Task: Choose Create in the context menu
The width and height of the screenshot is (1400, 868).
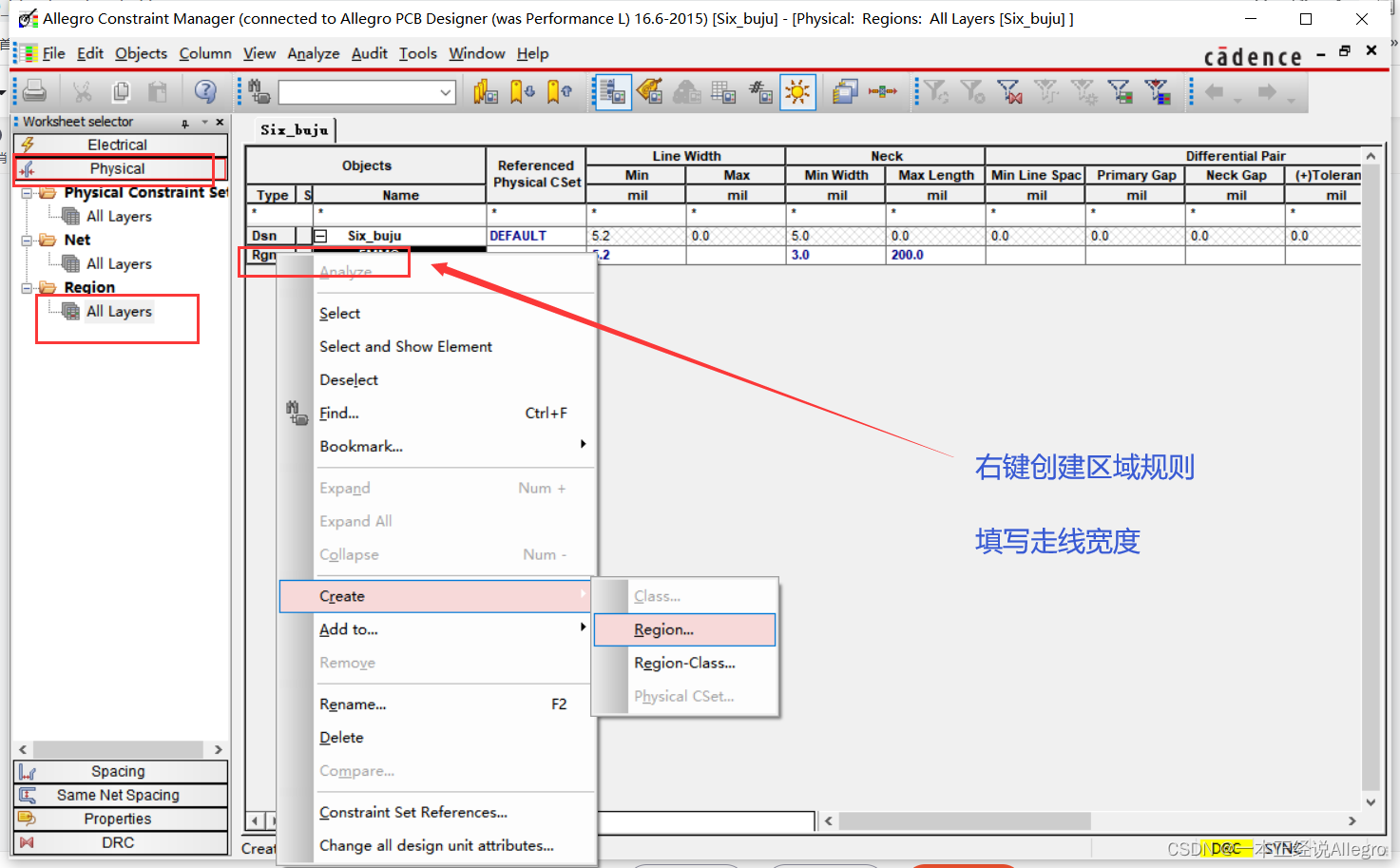Action: [435, 596]
